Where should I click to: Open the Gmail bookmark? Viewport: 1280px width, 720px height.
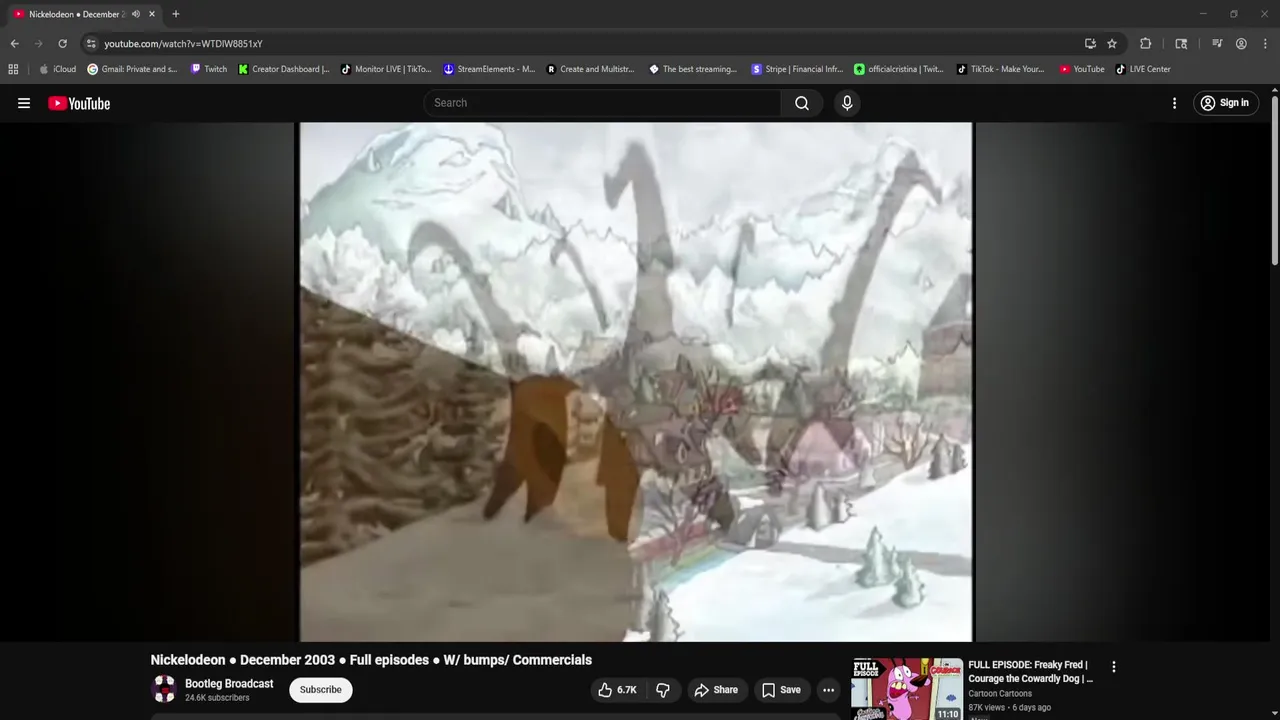(x=133, y=69)
